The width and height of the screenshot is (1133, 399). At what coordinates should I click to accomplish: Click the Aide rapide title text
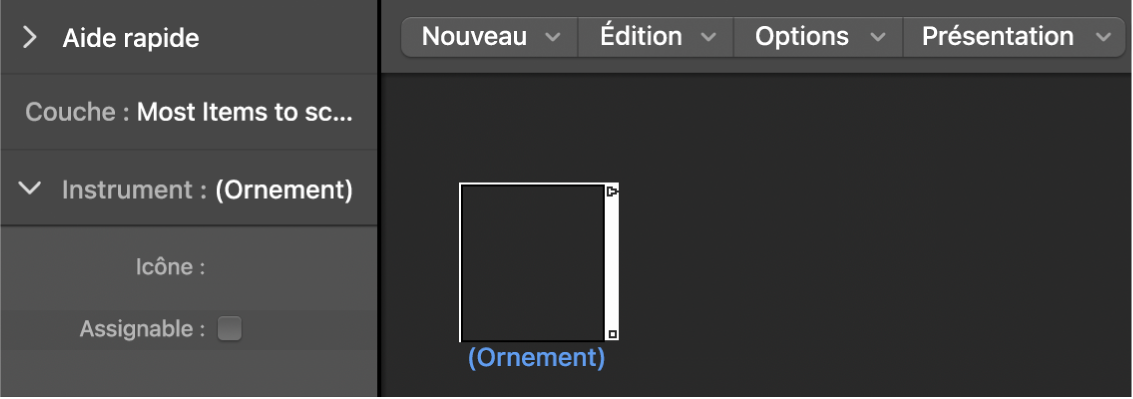click(131, 38)
